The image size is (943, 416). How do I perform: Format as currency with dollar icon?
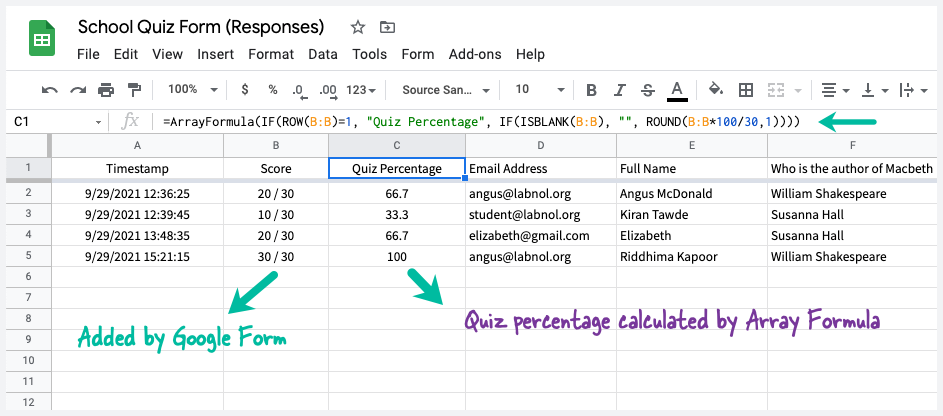pos(245,90)
